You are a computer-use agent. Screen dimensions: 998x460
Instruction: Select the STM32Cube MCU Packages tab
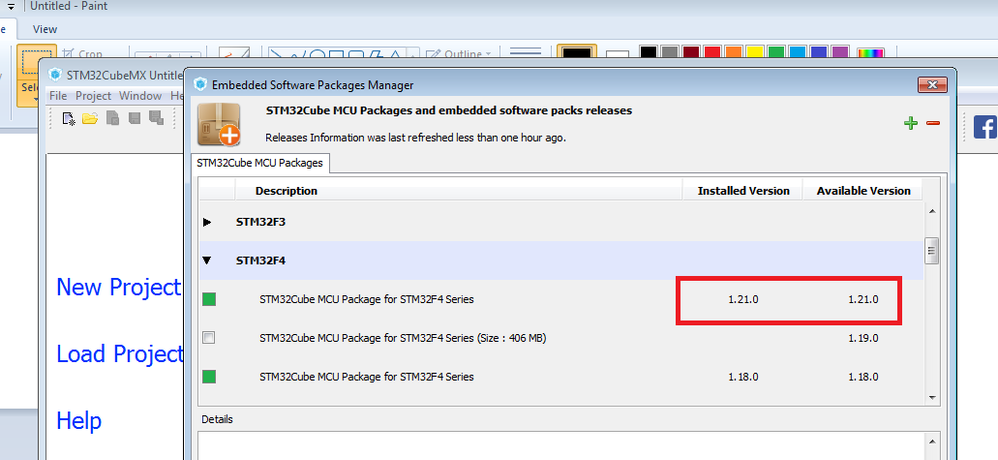tap(260, 163)
